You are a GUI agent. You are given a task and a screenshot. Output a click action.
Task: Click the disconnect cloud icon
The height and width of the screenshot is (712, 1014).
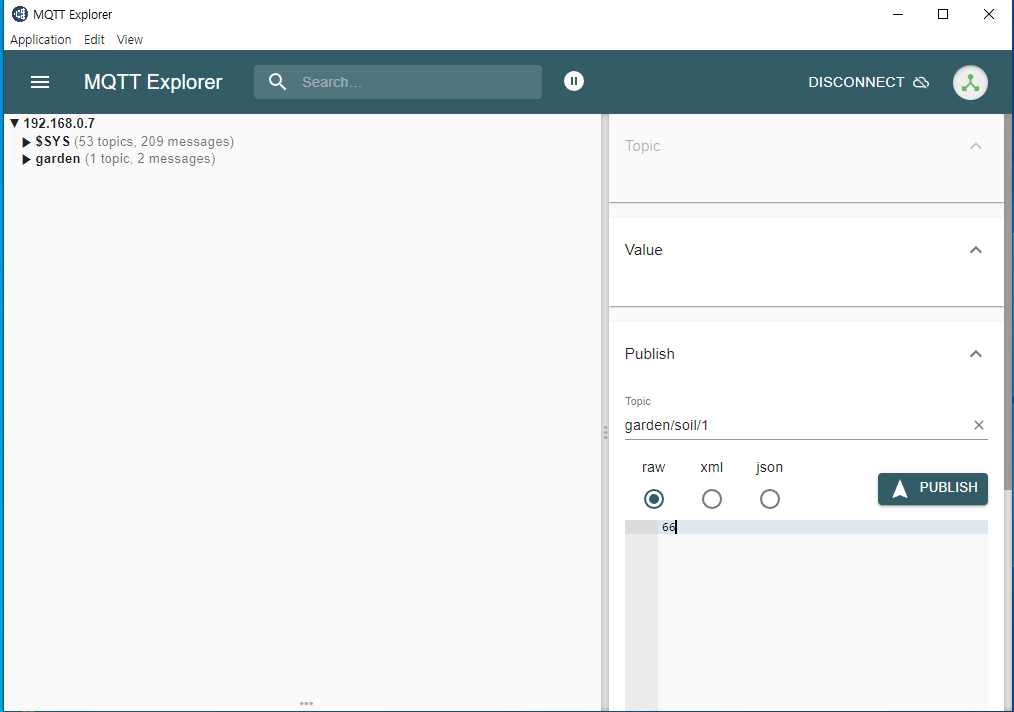point(921,82)
